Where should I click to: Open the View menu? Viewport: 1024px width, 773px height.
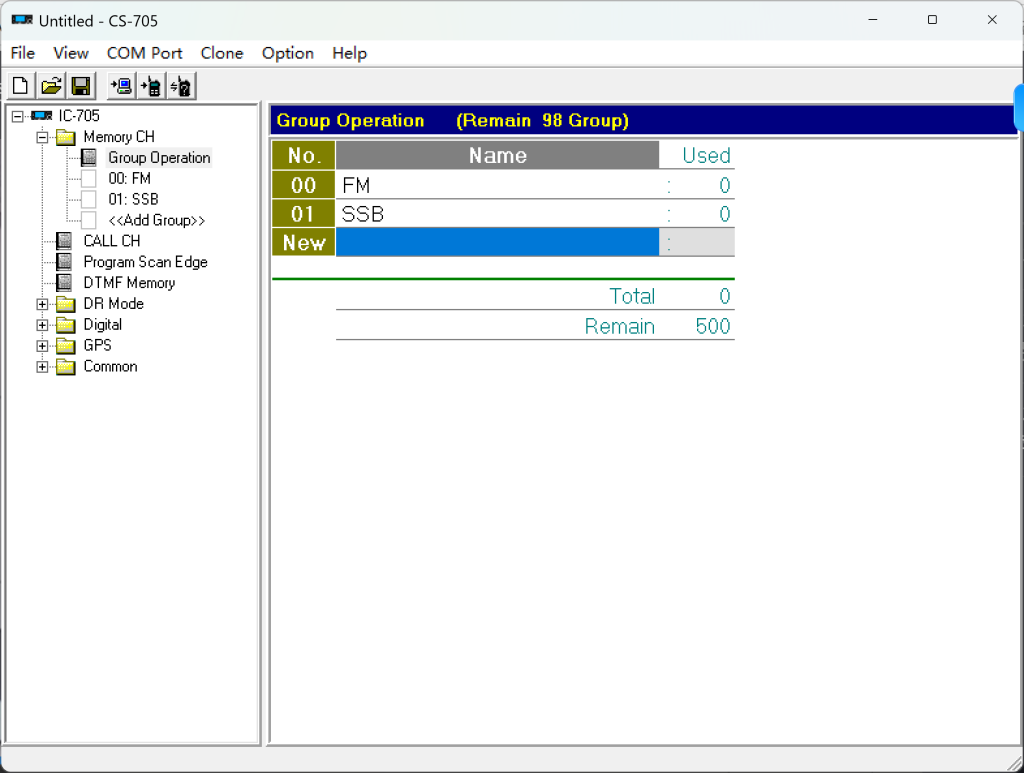tap(71, 53)
